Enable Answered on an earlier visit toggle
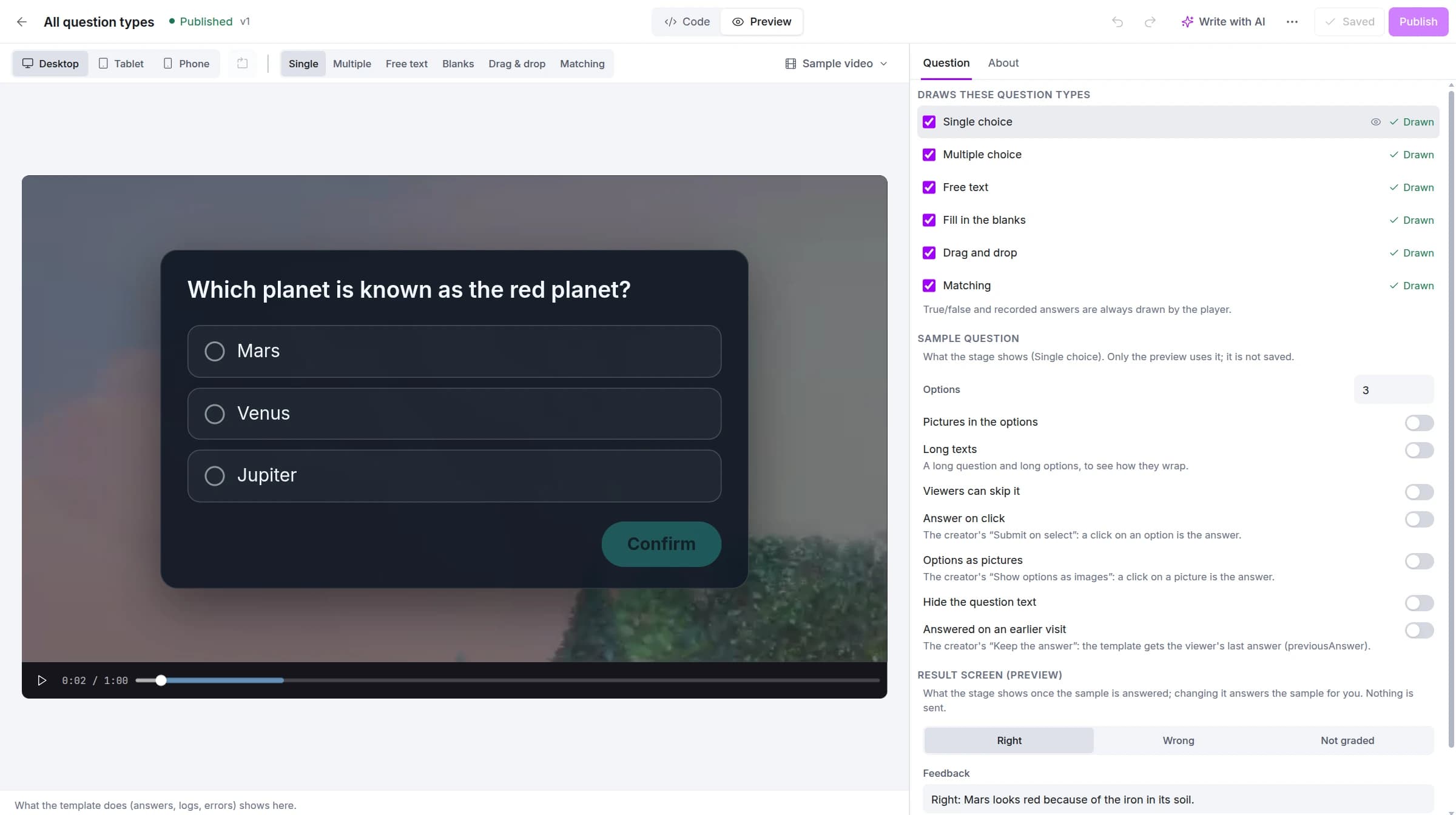 1419,630
